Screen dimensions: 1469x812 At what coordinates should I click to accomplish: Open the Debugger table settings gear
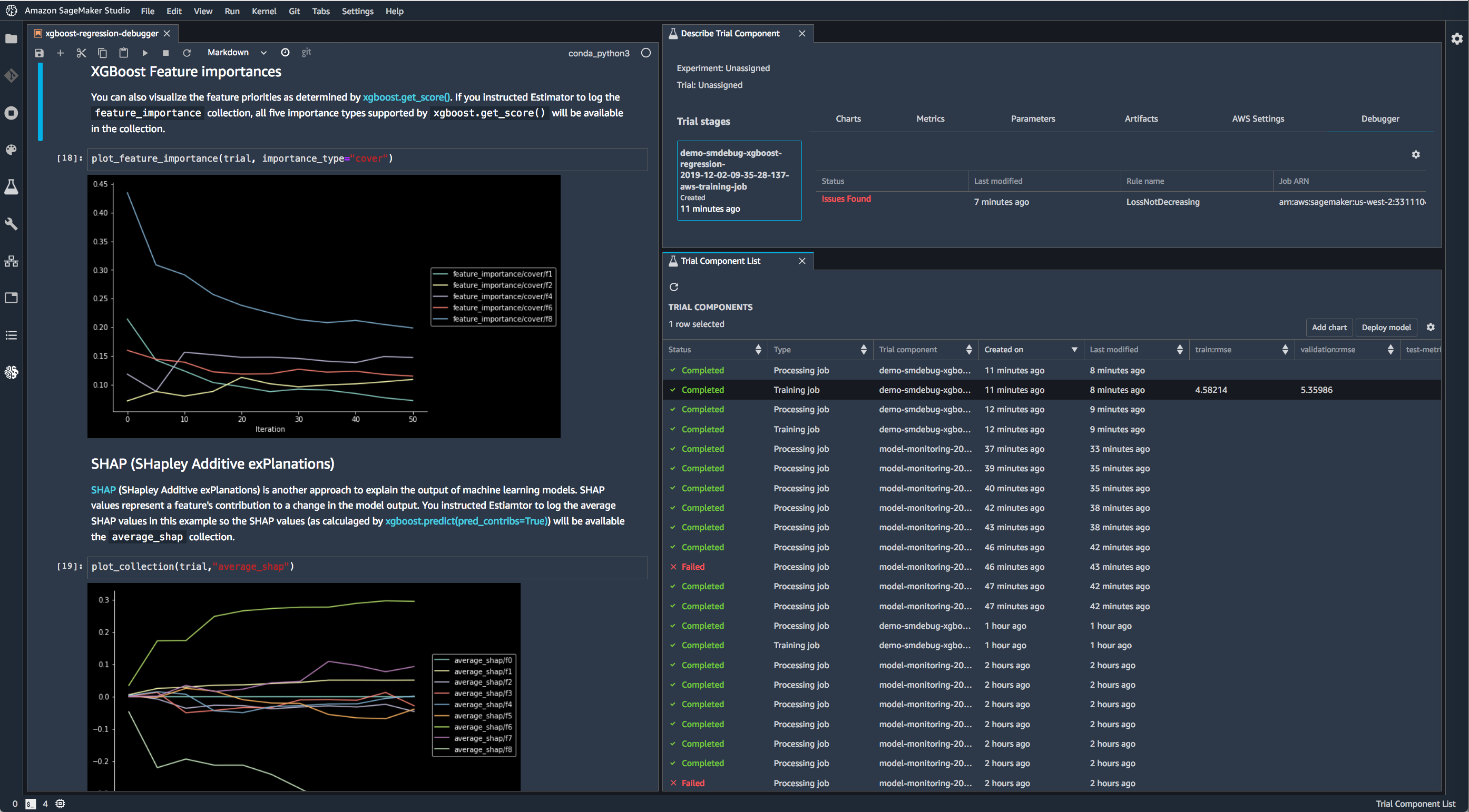point(1415,154)
